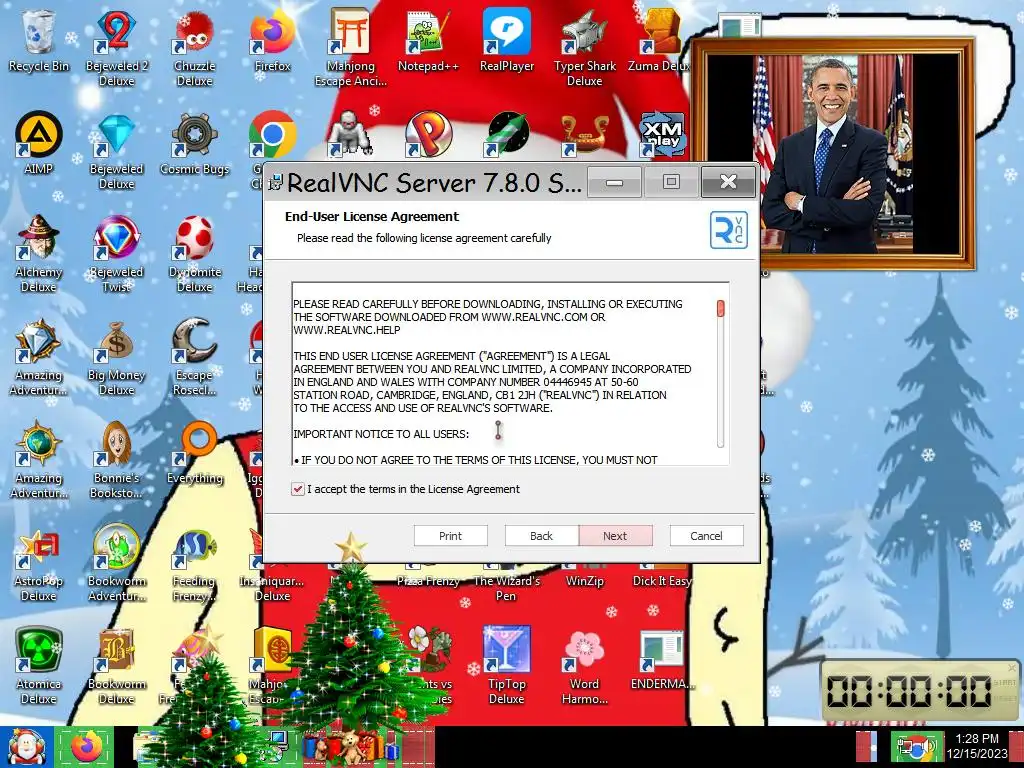This screenshot has width=1024, height=768.
Task: Click the installer icon in the title bar
Action: (x=276, y=182)
